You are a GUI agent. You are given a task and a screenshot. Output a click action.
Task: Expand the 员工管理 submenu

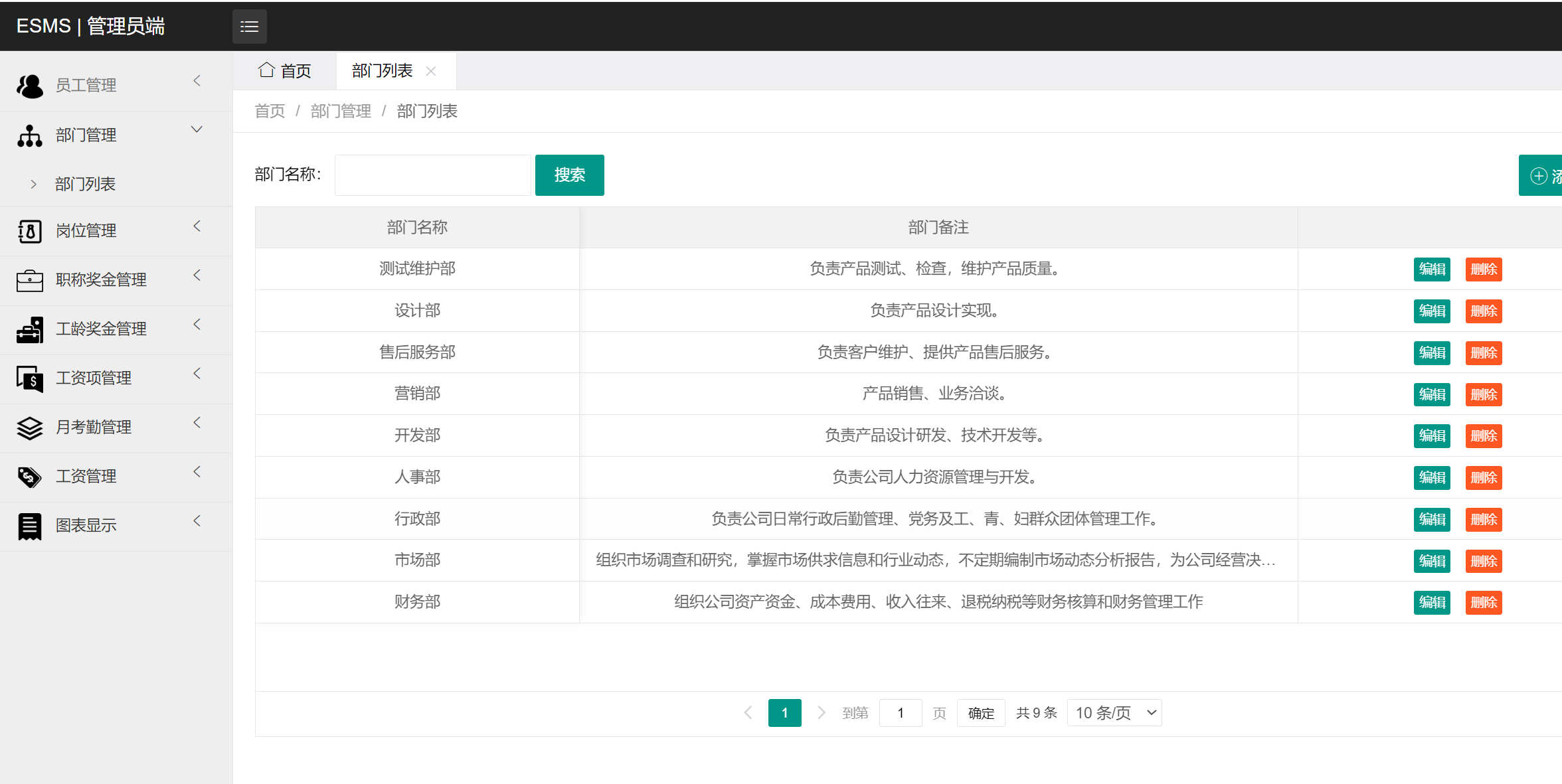click(x=197, y=80)
